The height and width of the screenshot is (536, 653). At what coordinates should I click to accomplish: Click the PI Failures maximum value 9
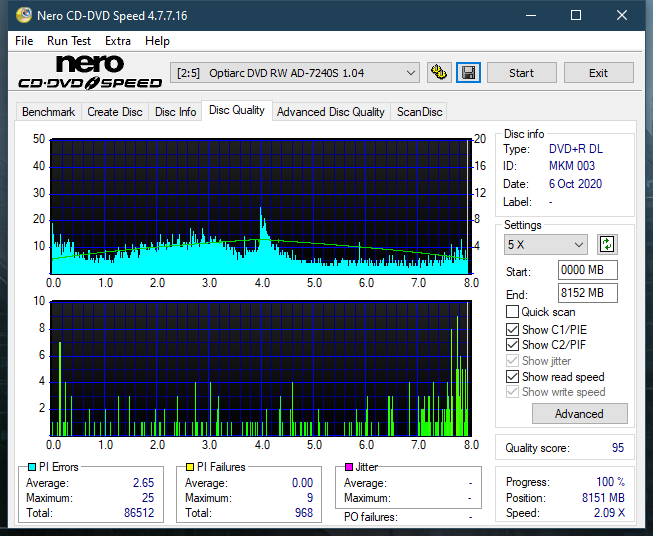coord(310,498)
